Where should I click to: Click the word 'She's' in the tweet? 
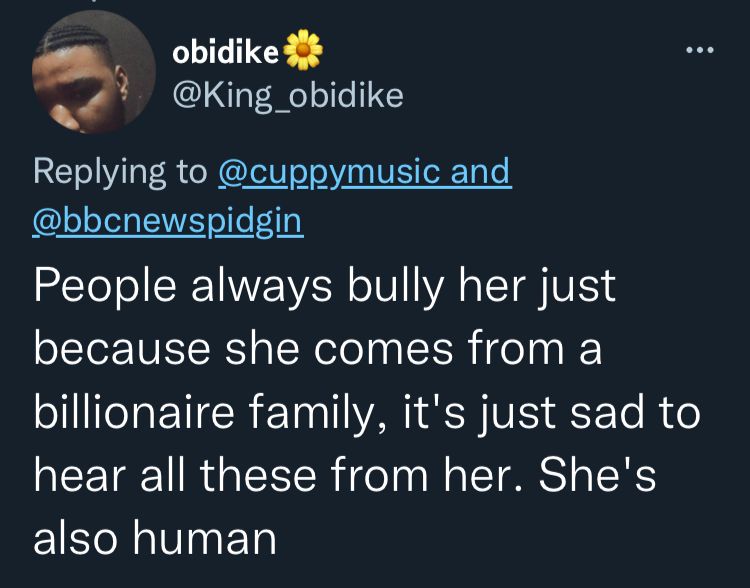597,474
